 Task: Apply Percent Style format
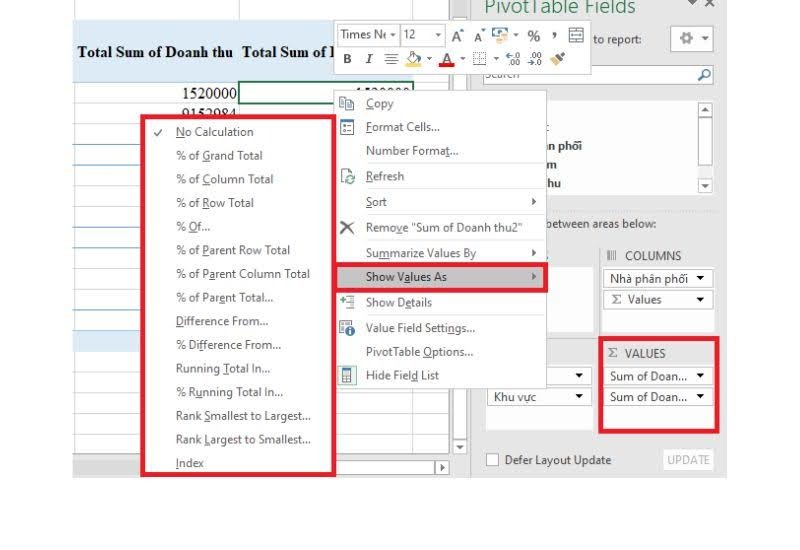534,35
